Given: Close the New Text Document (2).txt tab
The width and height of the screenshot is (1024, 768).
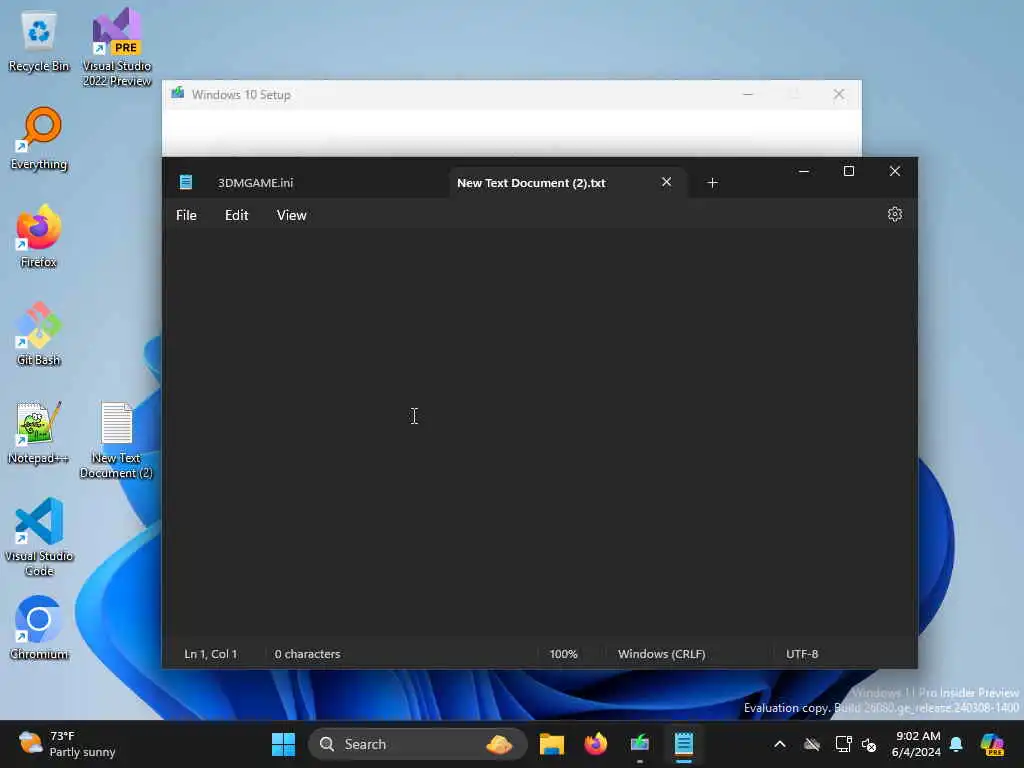Looking at the screenshot, I should click(x=666, y=182).
